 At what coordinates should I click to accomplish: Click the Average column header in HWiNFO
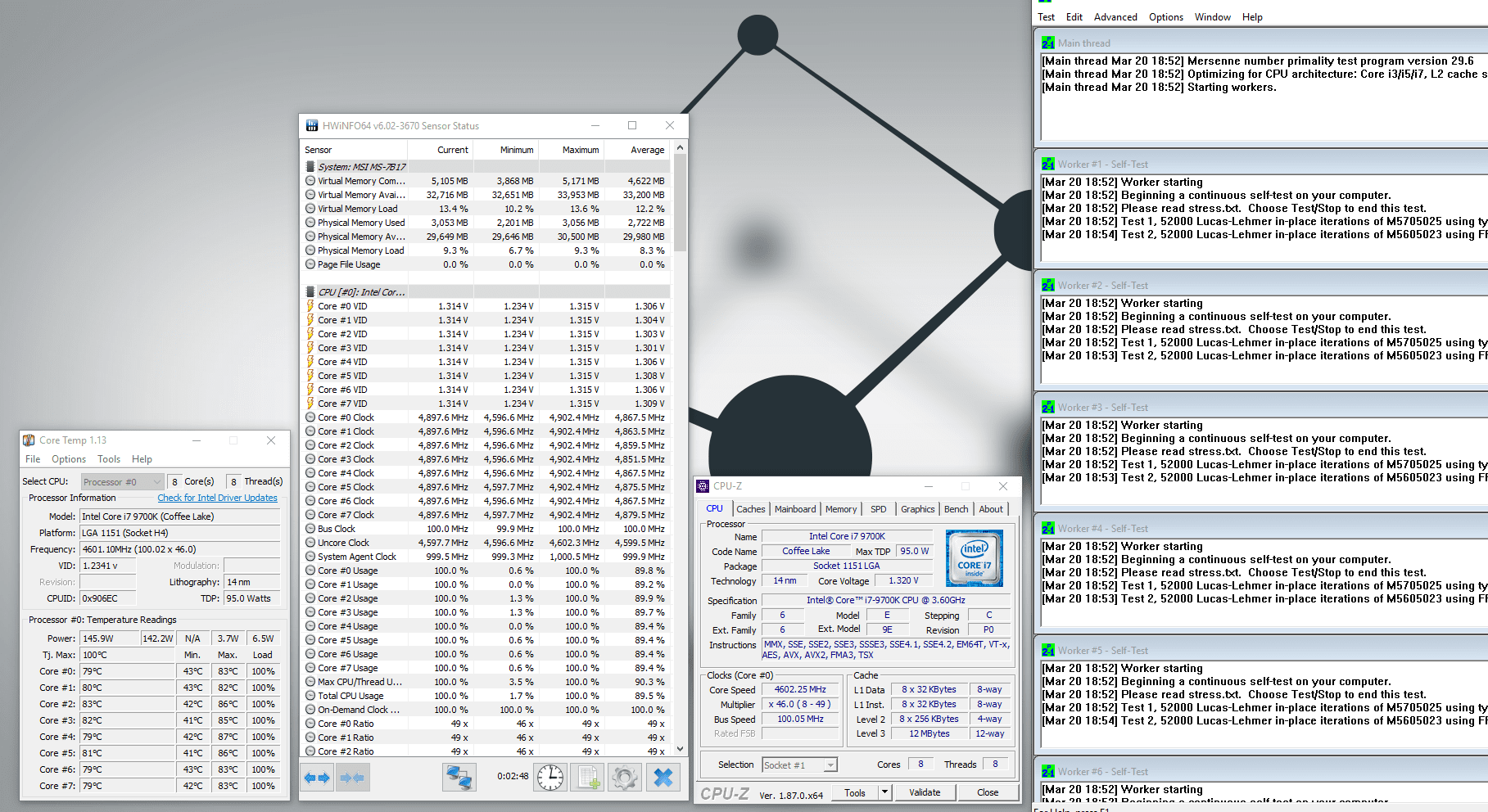tap(636, 150)
